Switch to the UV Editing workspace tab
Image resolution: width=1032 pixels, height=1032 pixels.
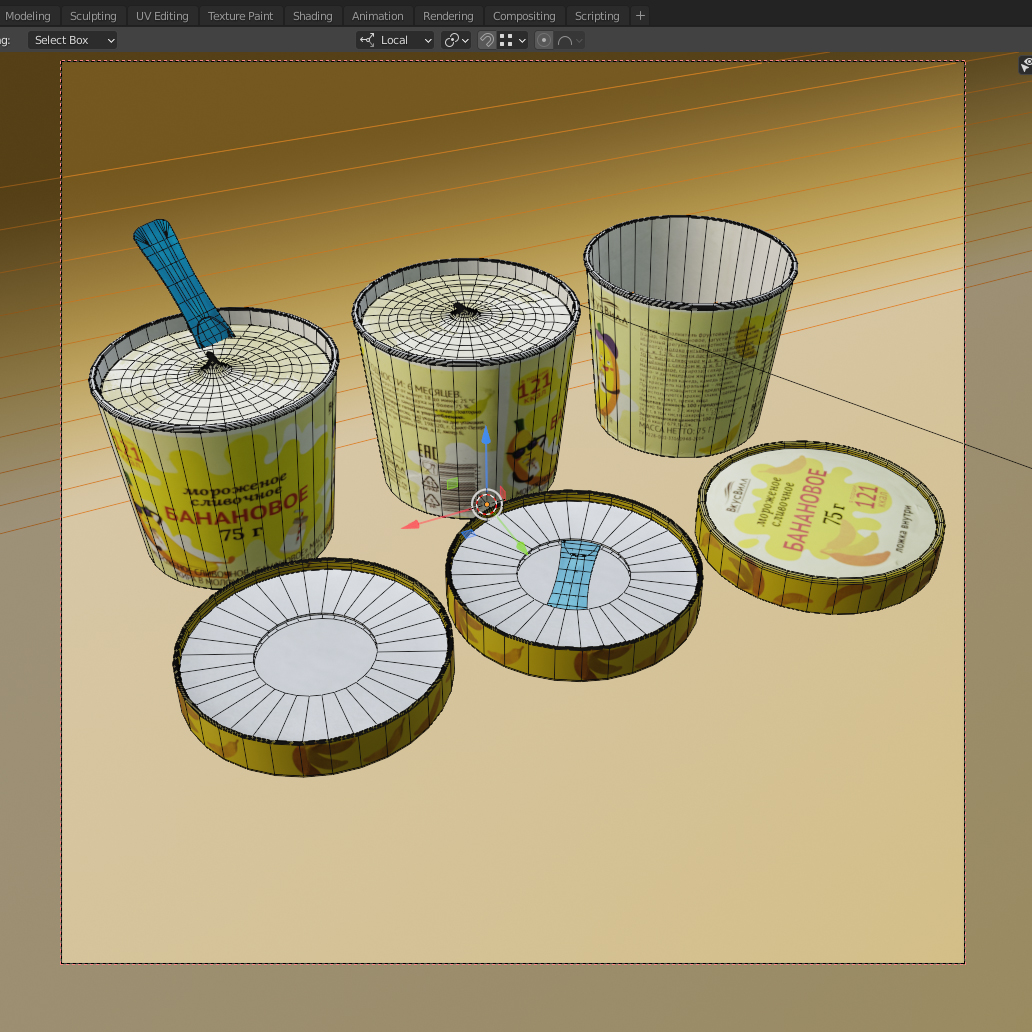[x=162, y=16]
